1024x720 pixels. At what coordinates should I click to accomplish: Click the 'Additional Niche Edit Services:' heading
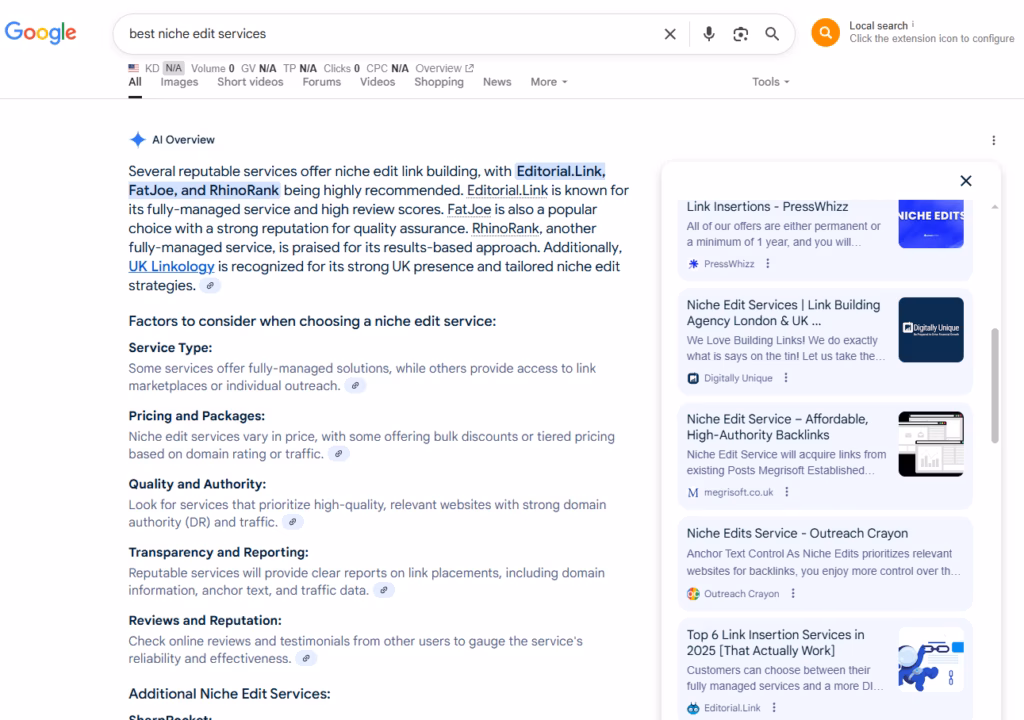(229, 694)
